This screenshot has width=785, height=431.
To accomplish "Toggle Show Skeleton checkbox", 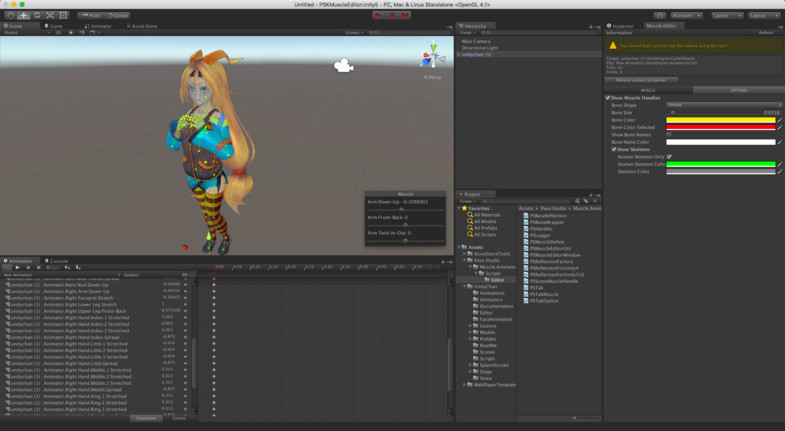I will point(614,150).
